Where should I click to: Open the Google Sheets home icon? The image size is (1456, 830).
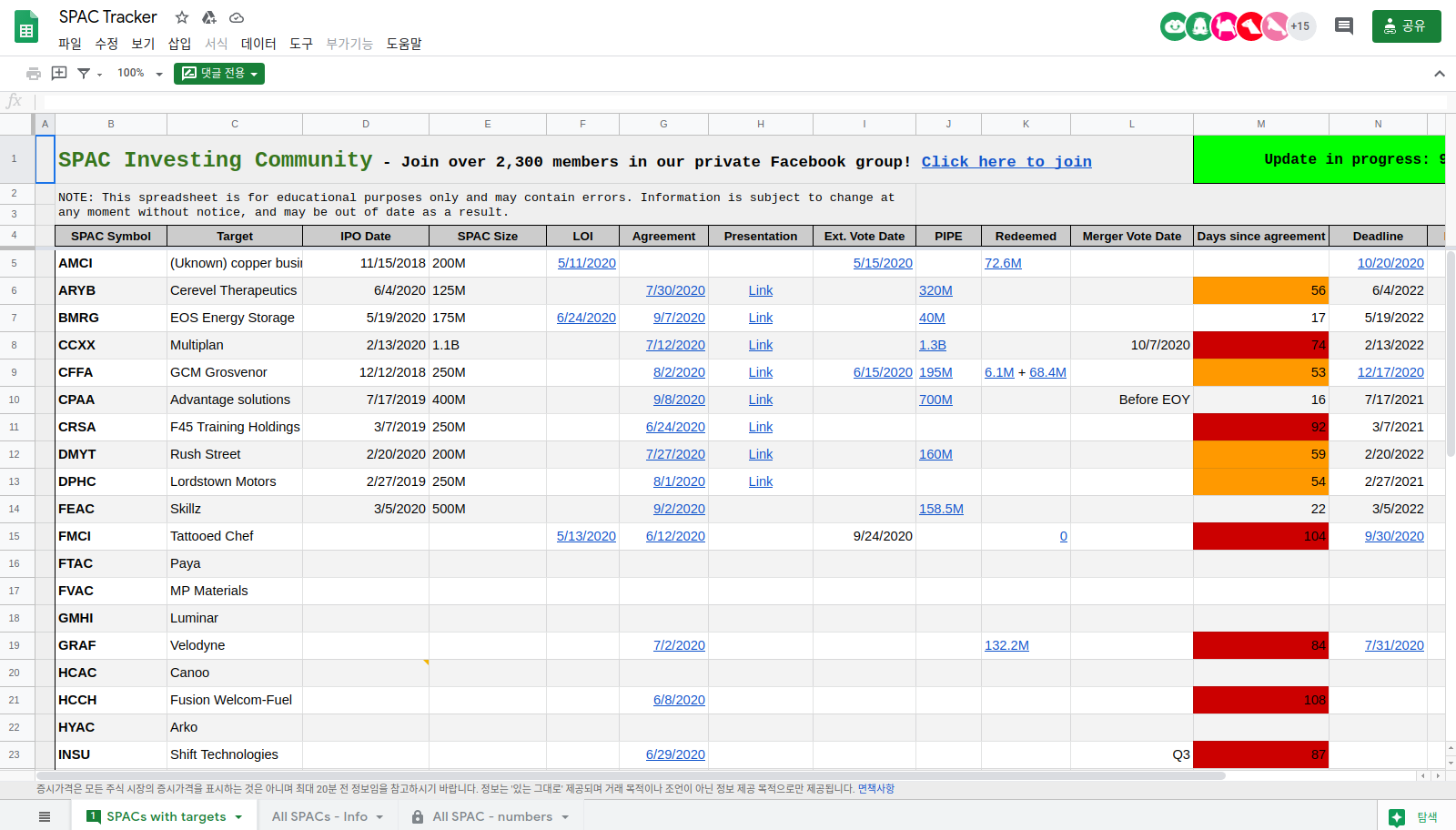pos(26,27)
